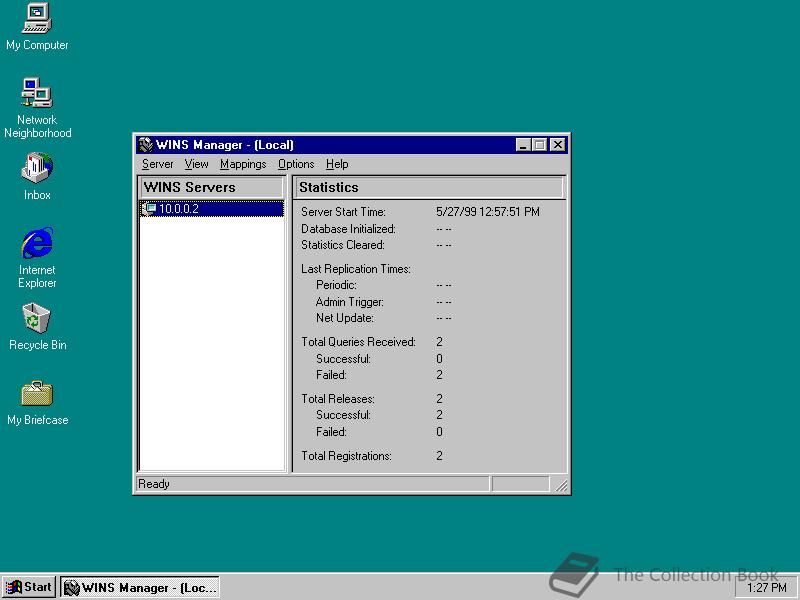Open the View menu
This screenshot has width=800, height=600.
[x=196, y=164]
